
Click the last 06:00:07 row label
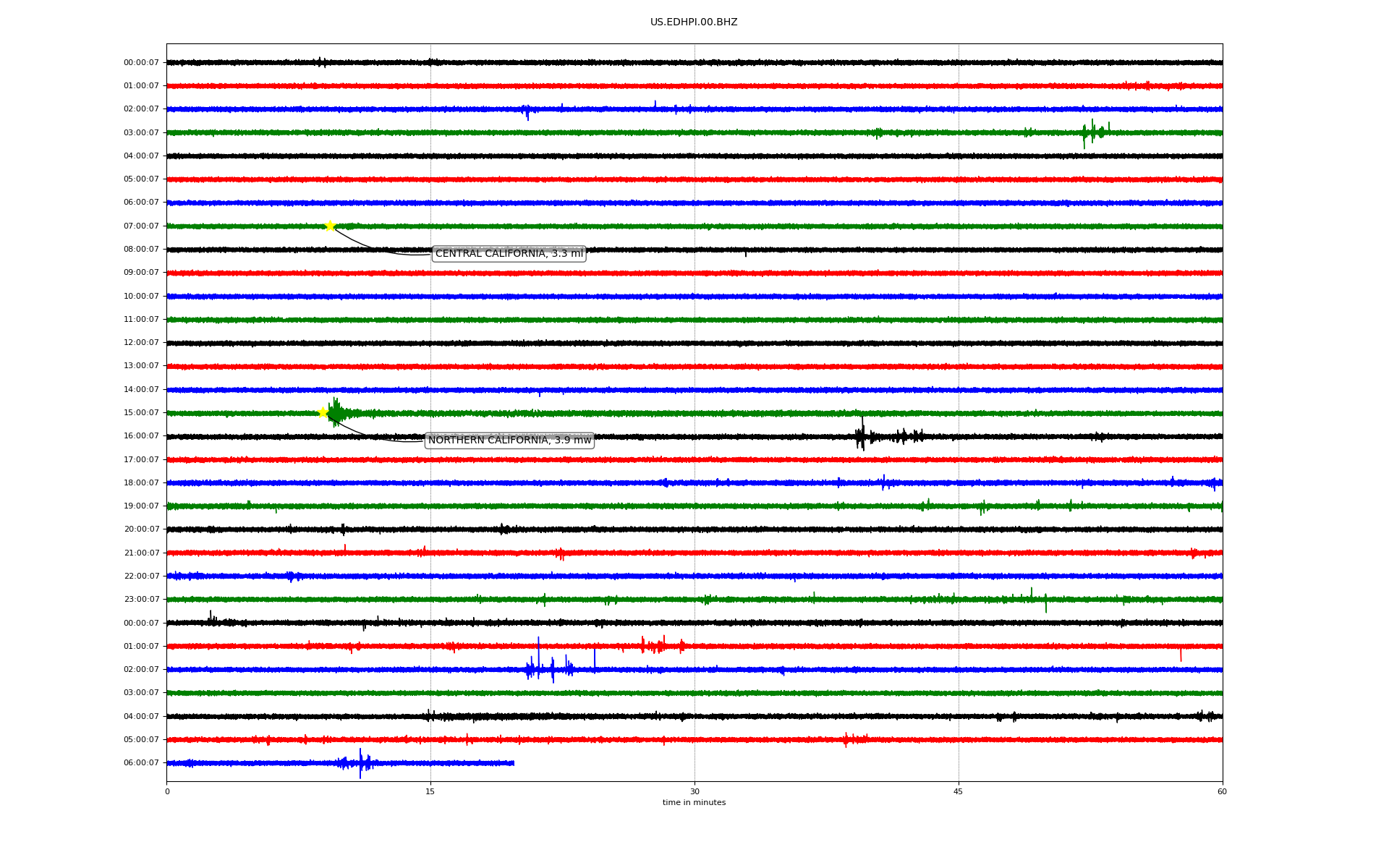click(x=141, y=763)
